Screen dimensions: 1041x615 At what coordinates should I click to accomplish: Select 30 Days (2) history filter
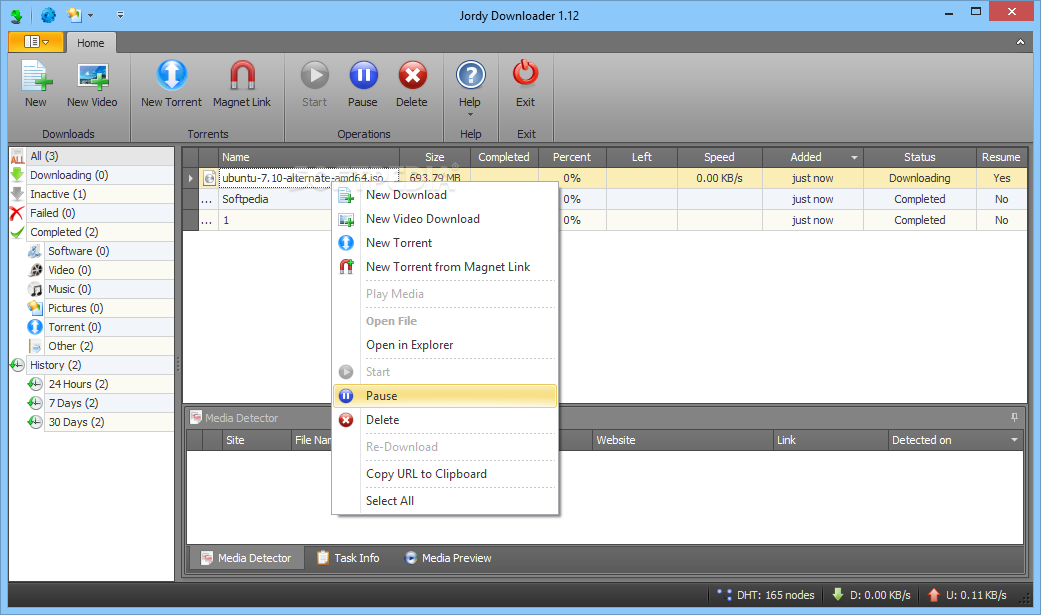[x=100, y=422]
